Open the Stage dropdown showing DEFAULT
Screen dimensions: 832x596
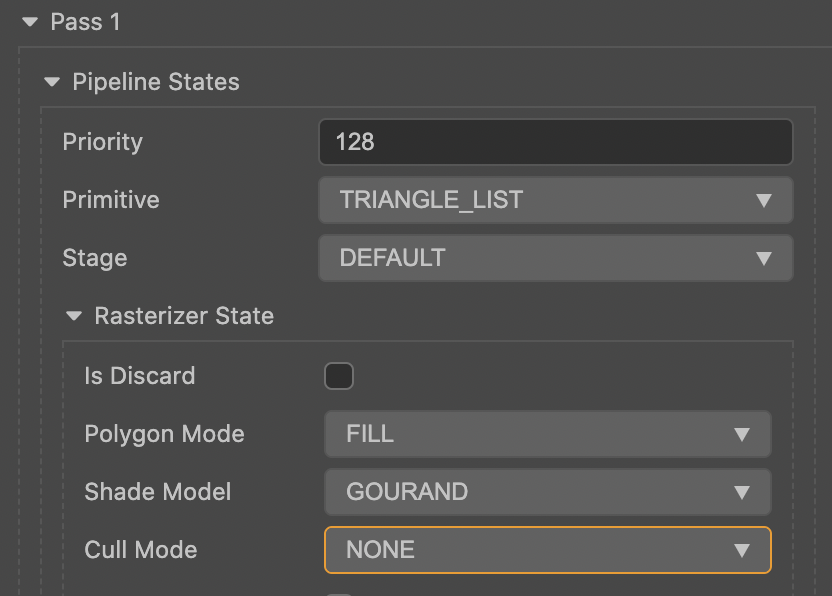coord(555,258)
